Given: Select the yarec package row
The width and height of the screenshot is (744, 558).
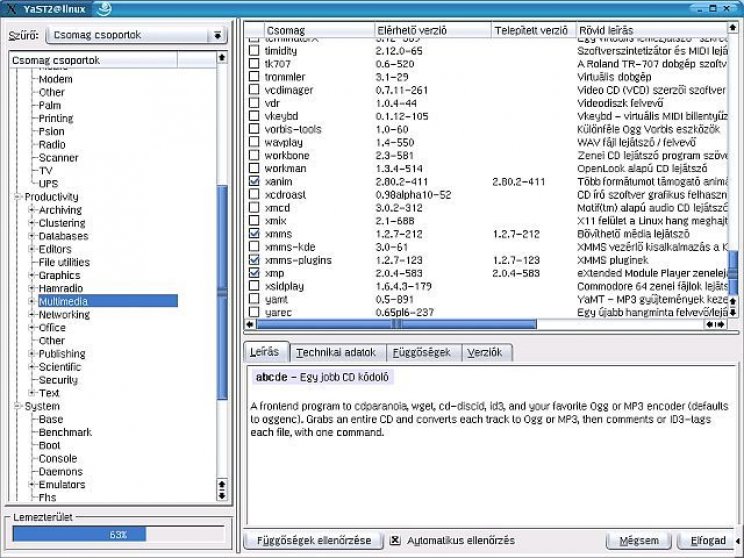Looking at the screenshot, I should click(486, 312).
